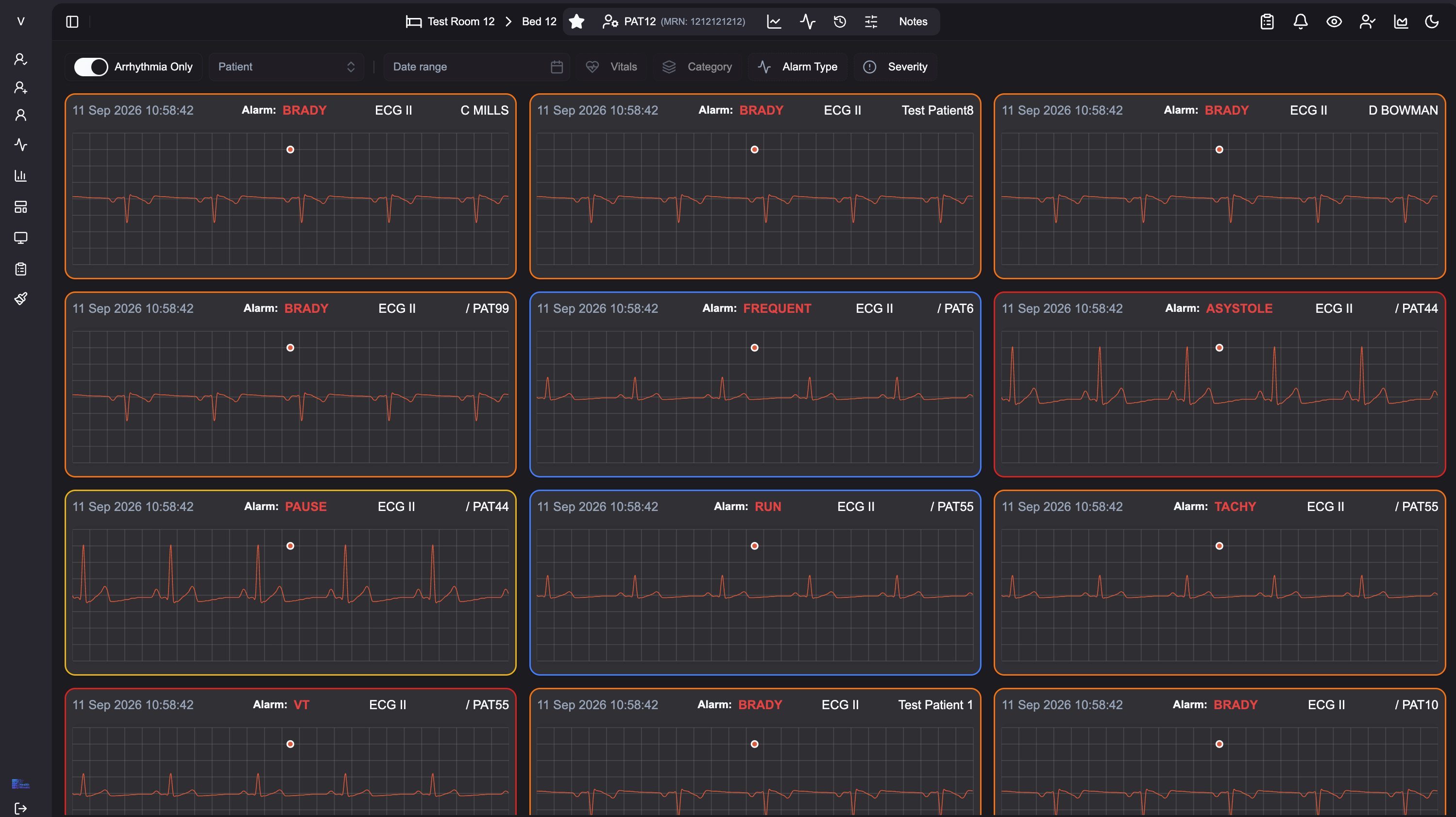Image resolution: width=1456 pixels, height=817 pixels.
Task: Click the Test Patient8 name
Action: coord(937,110)
